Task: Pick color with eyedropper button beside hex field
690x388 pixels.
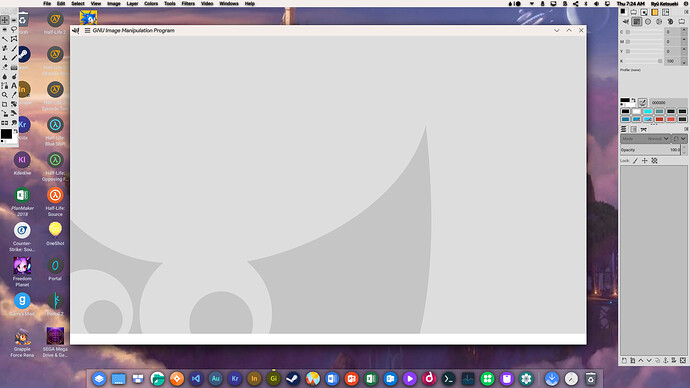Action: point(642,102)
